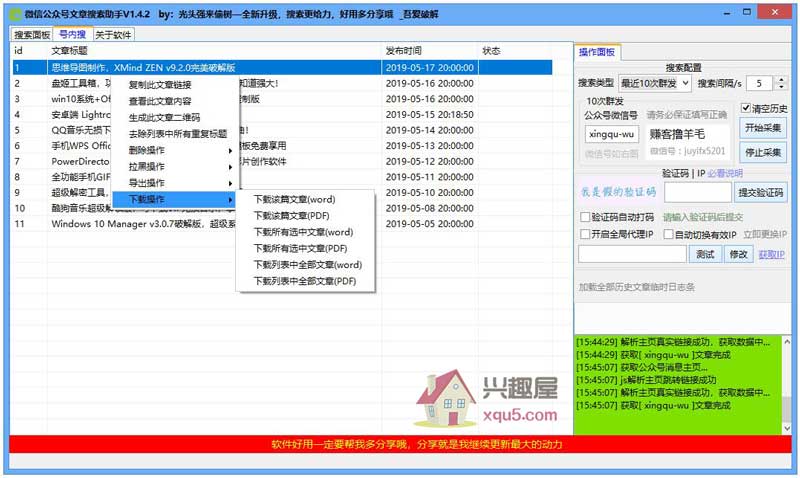Image resolution: width=800 pixels, height=478 pixels.
Task: Click date cell 2019-05-15 20:18:50
Action: coord(430,114)
